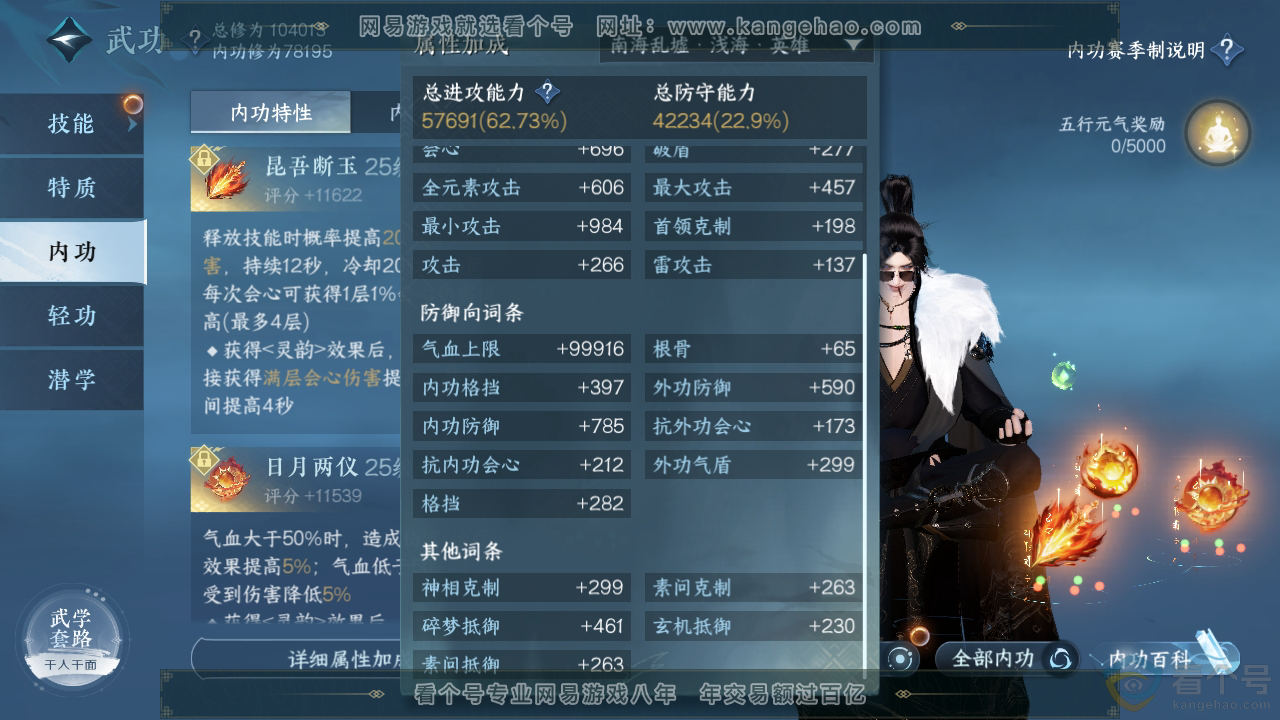This screenshot has height=720, width=1280.
Task: Select the 内功 sidebar tab
Action: pyautogui.click(x=72, y=252)
